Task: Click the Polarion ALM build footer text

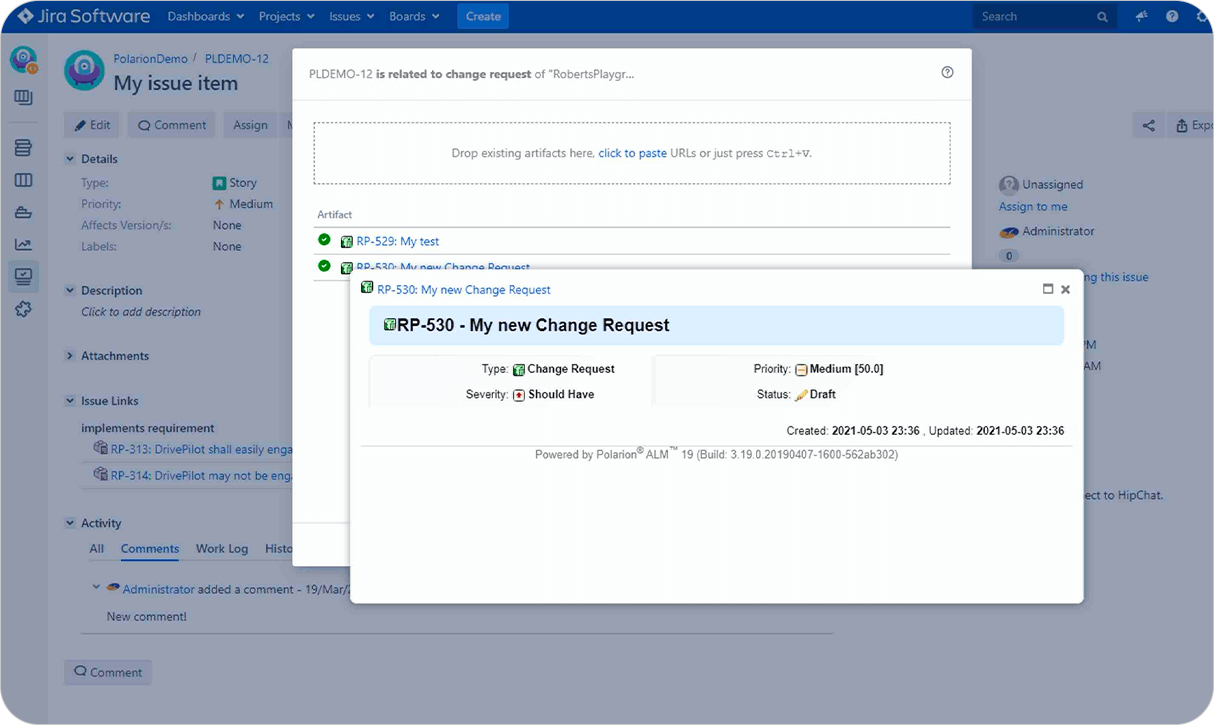Action: (716, 454)
